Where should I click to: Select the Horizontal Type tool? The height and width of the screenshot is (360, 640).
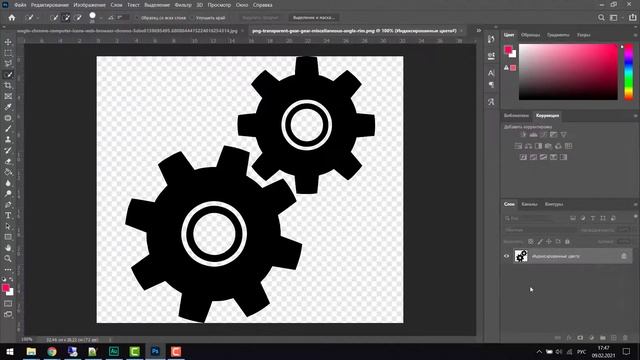coord(8,215)
